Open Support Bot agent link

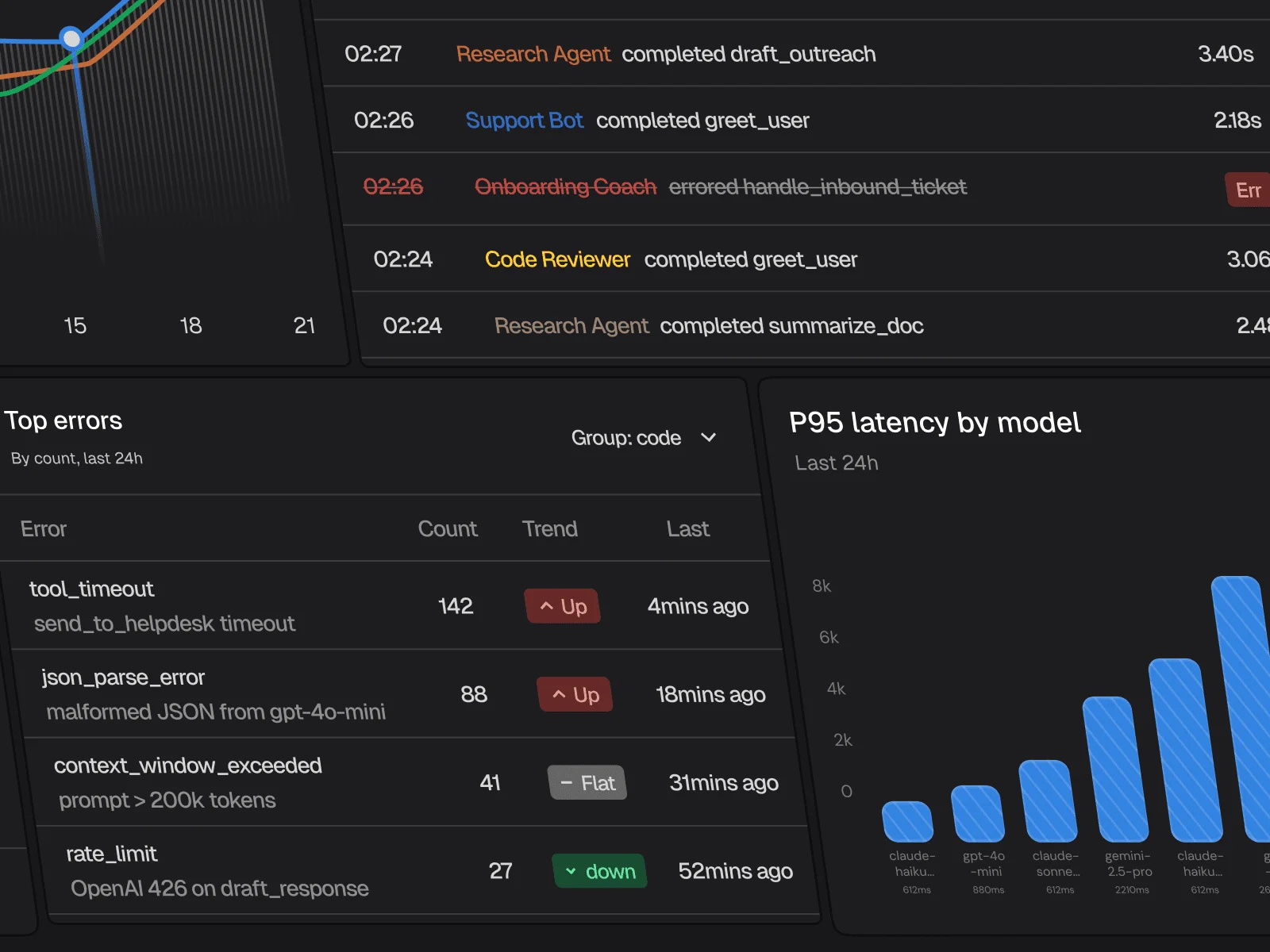point(525,121)
